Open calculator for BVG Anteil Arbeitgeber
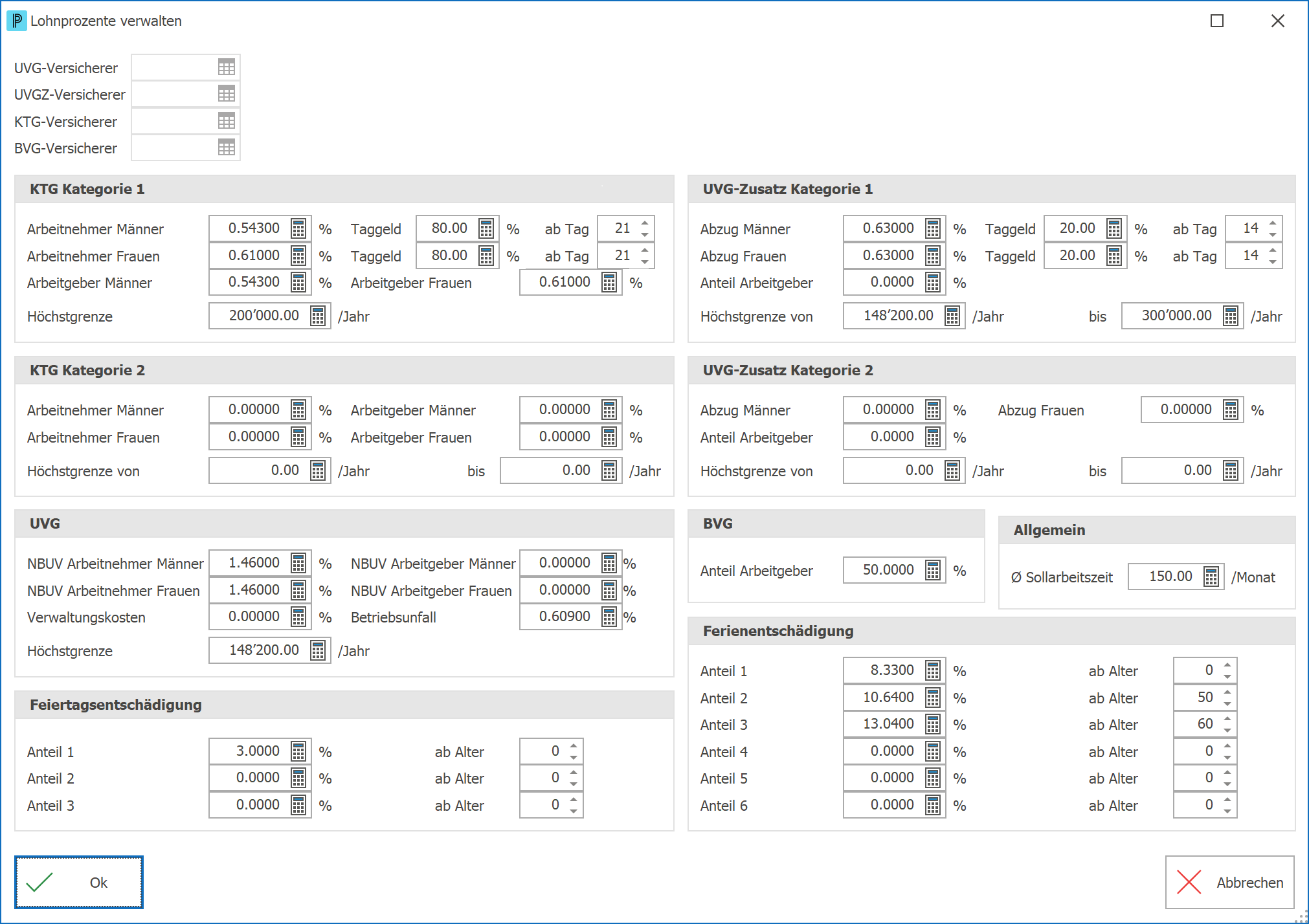The height and width of the screenshot is (924, 1309). click(x=933, y=570)
